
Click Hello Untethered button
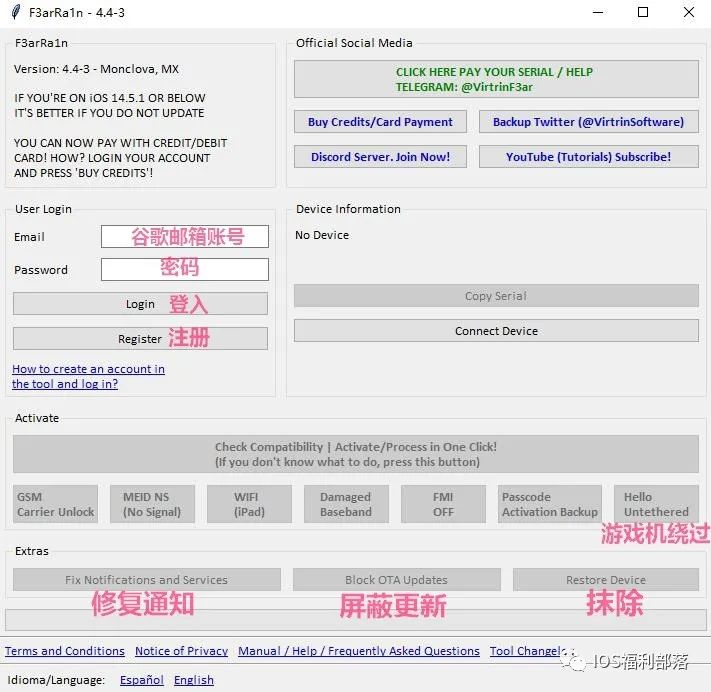point(656,504)
